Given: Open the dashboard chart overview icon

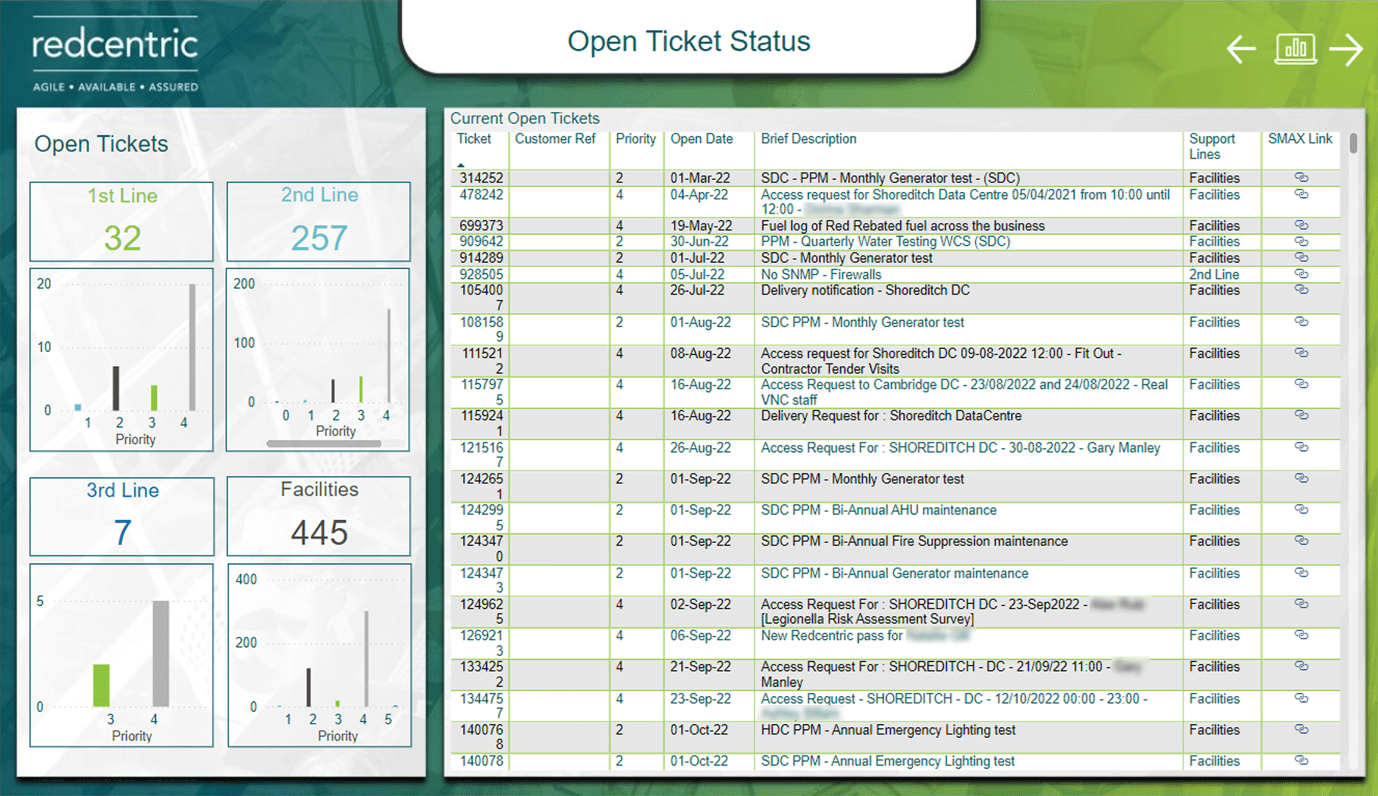Looking at the screenshot, I should click(x=1295, y=49).
